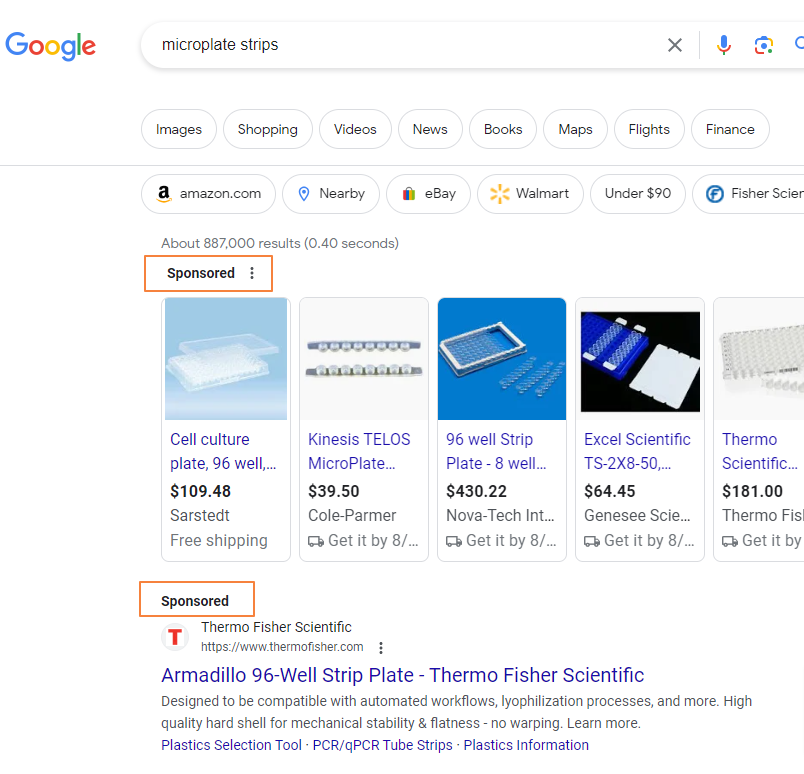Click delivery truck icon on Nova-Tech card
Screen dimensions: 804x774
(454, 542)
